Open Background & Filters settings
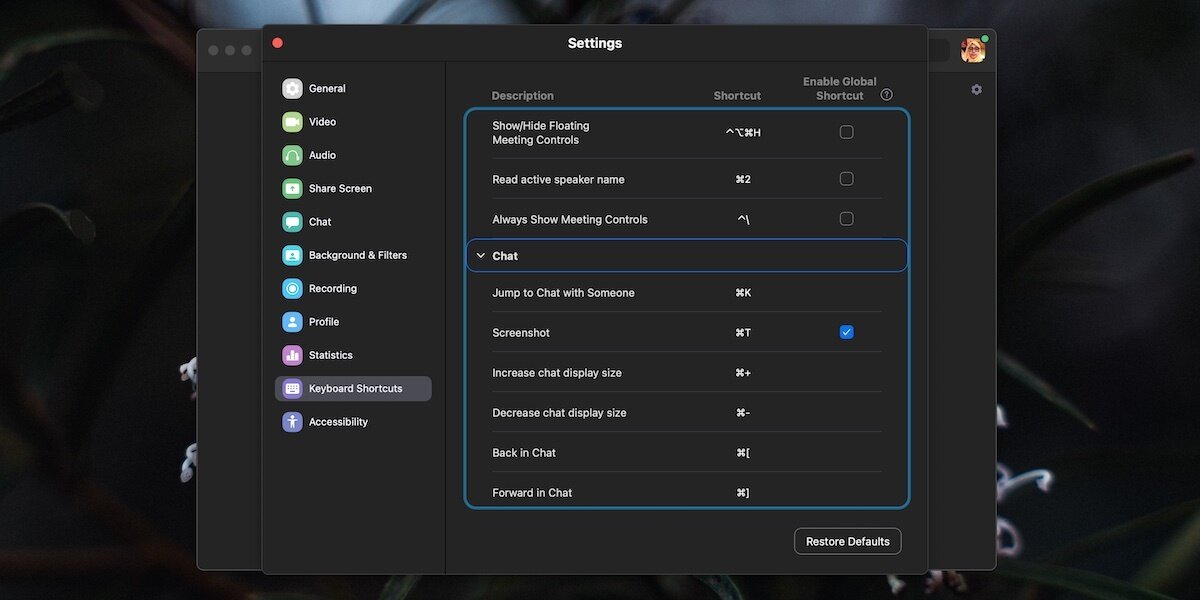Viewport: 1200px width, 600px height. pyautogui.click(x=291, y=254)
